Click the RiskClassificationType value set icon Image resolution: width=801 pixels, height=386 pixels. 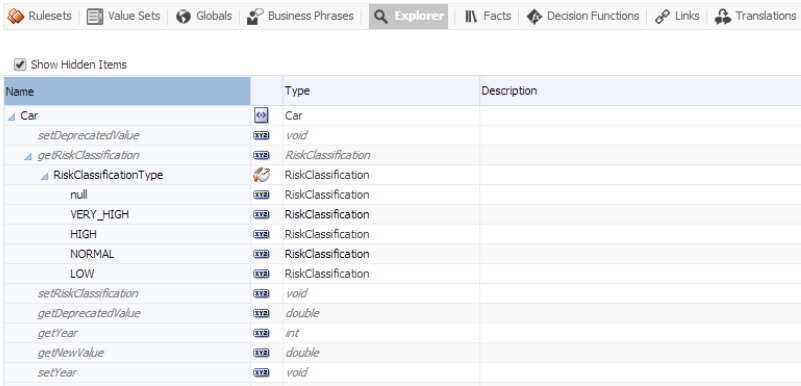(x=261, y=175)
